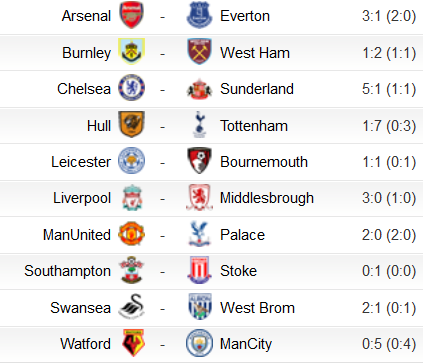Click the Liverpool crest icon

(x=132, y=197)
